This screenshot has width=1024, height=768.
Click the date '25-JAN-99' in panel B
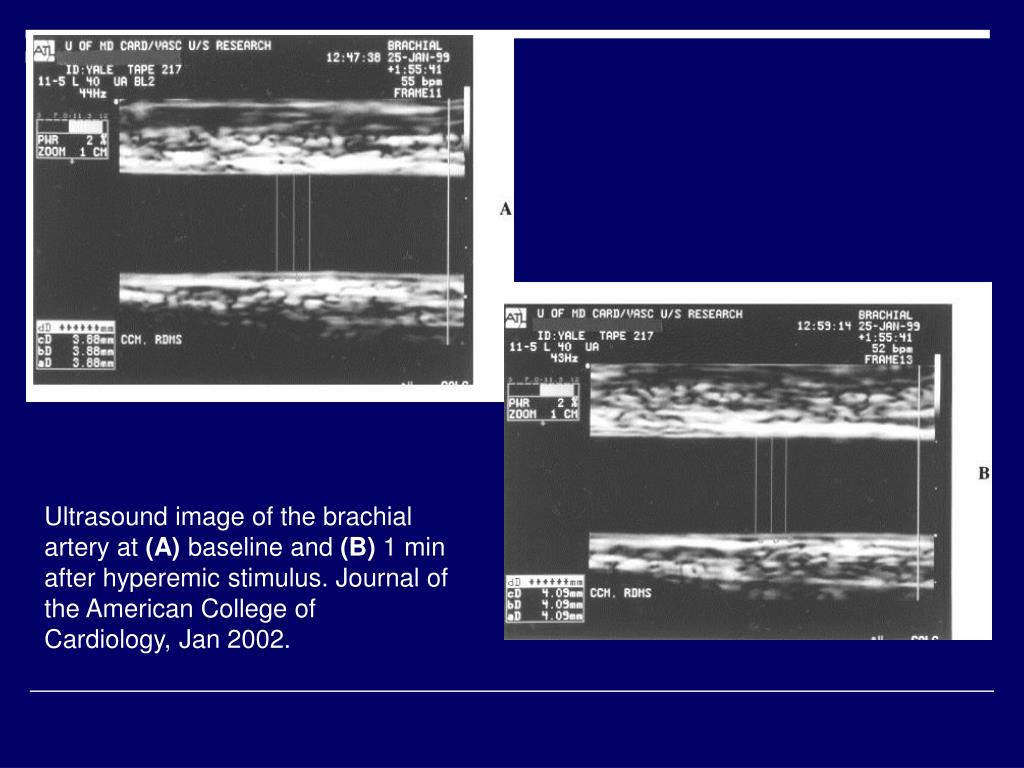coord(889,326)
